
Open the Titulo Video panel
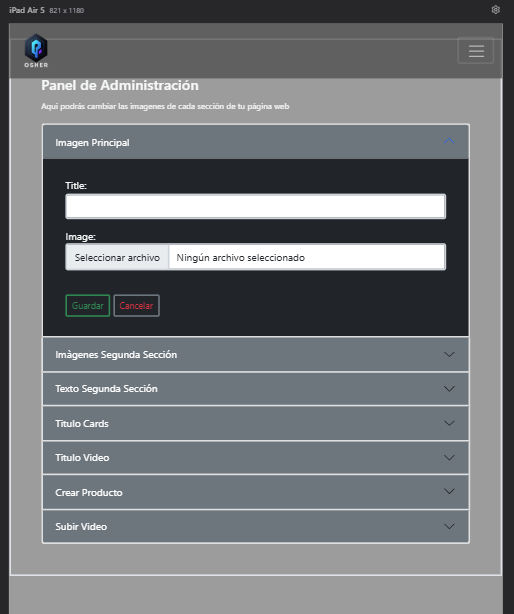(256, 457)
